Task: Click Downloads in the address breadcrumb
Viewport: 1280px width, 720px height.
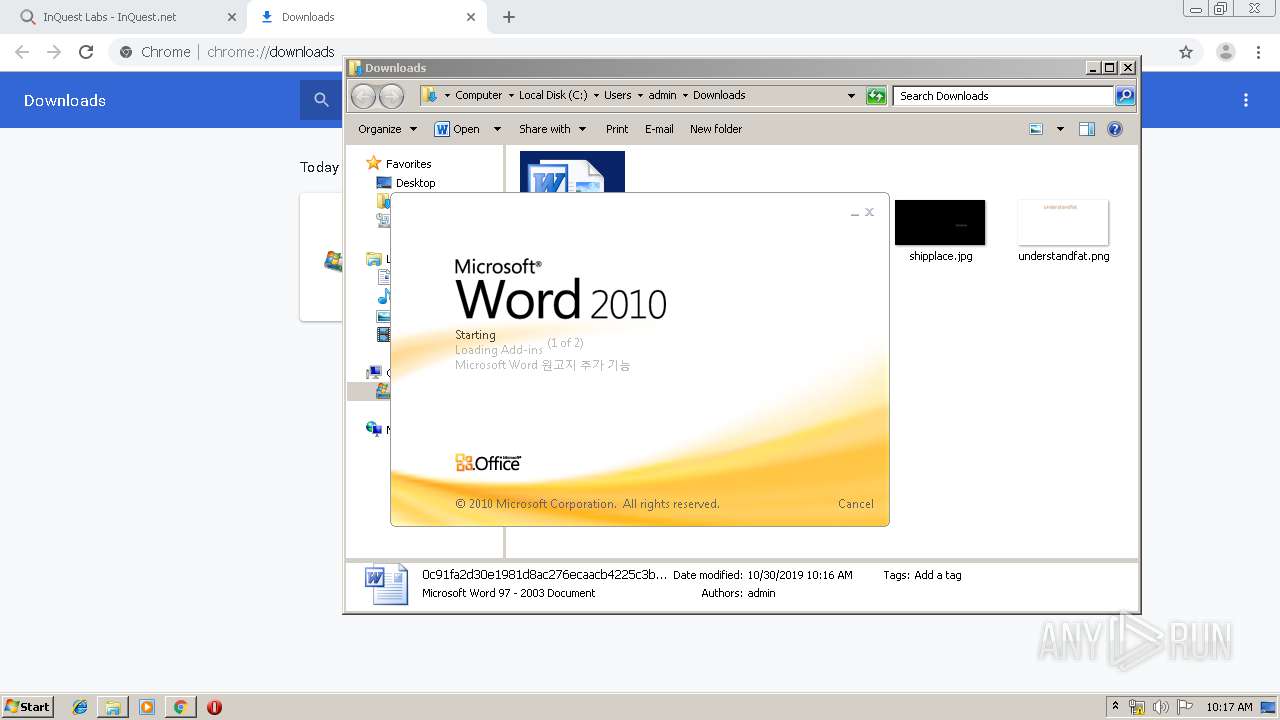Action: 719,96
